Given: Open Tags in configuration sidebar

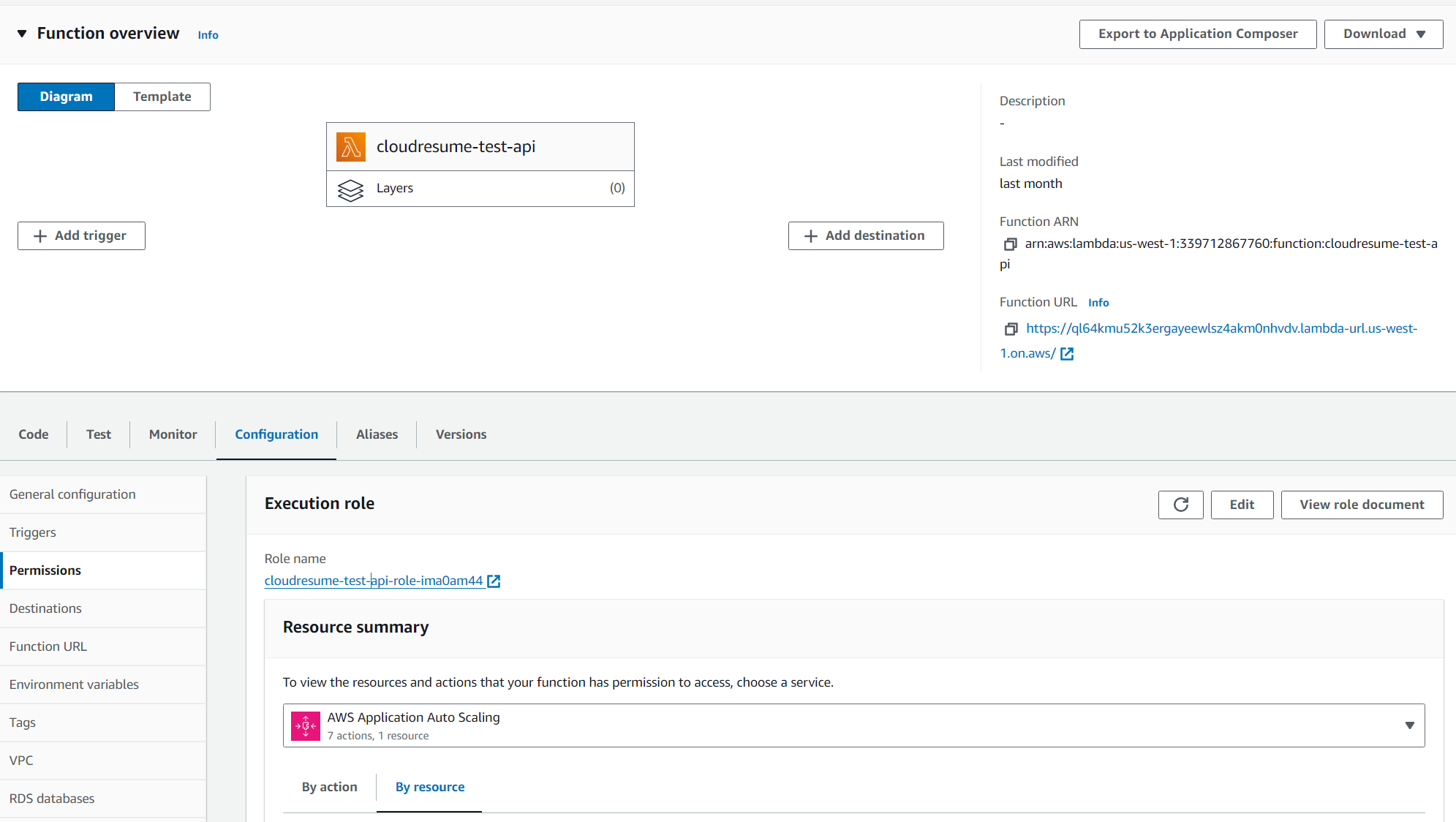Looking at the screenshot, I should (x=103, y=723).
